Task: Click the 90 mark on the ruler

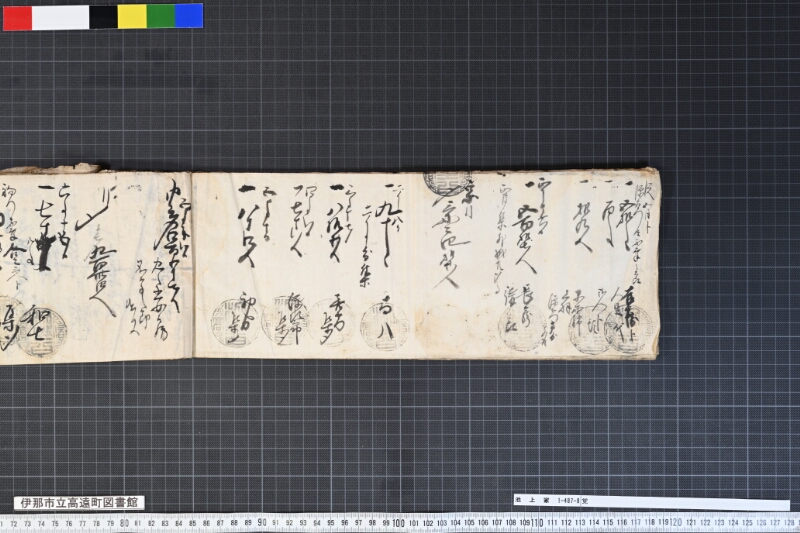Action: pos(262,523)
